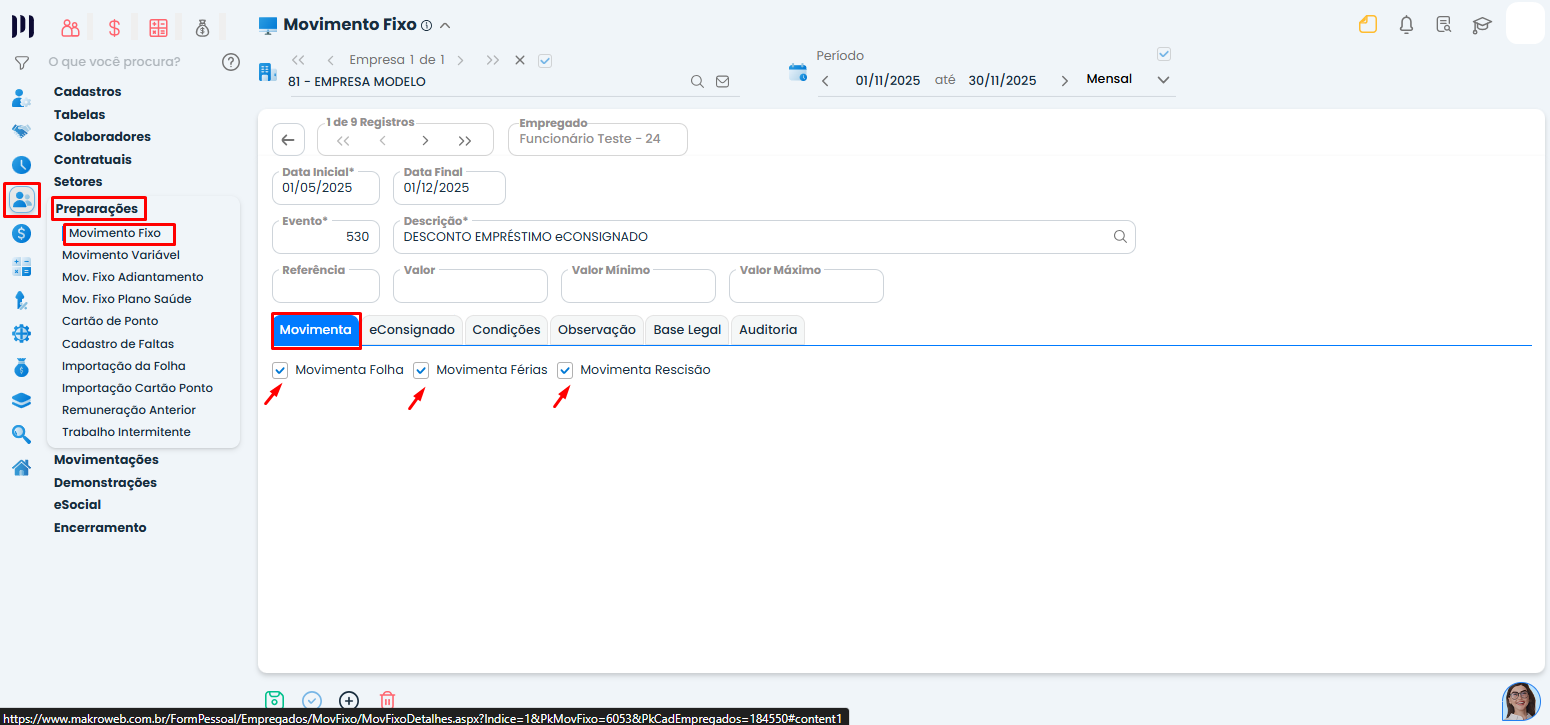Open the notifications bell icon

pos(1406,25)
